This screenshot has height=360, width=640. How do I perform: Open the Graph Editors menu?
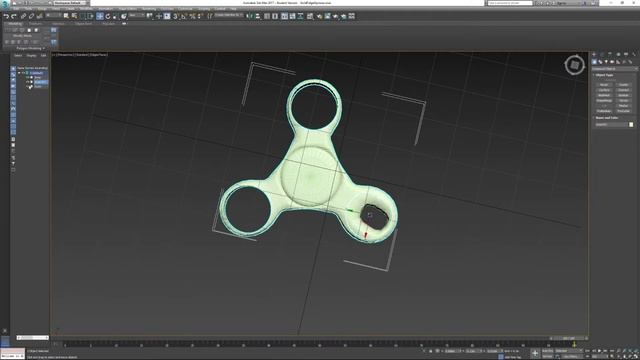tap(127, 9)
